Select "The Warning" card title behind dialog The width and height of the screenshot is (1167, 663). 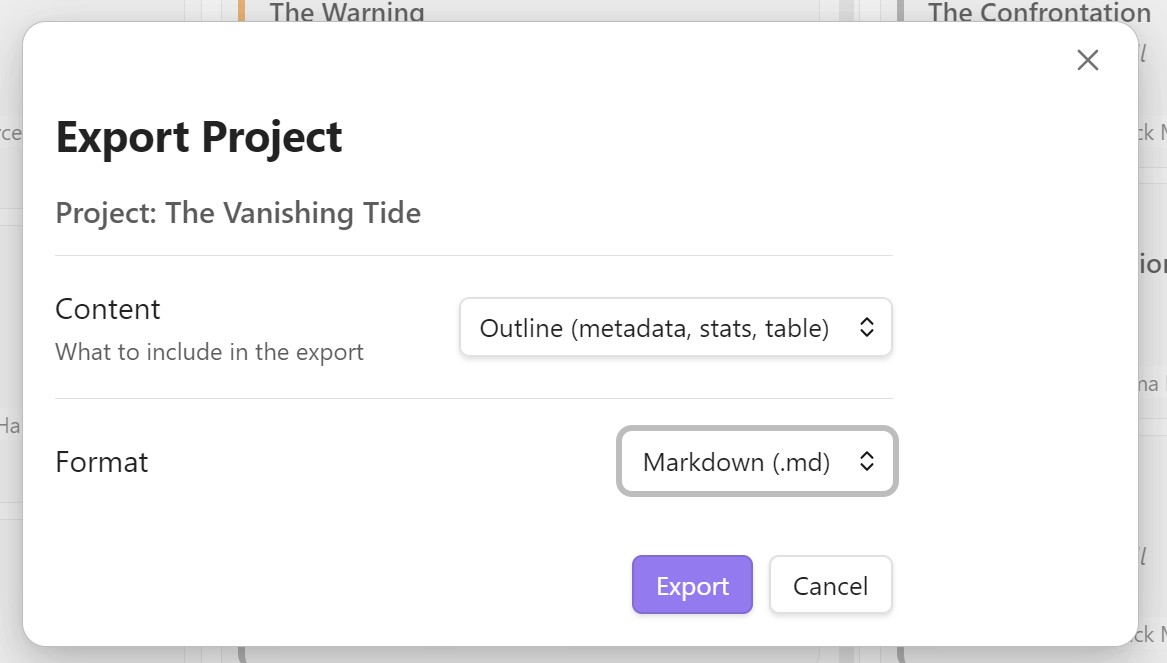(347, 12)
